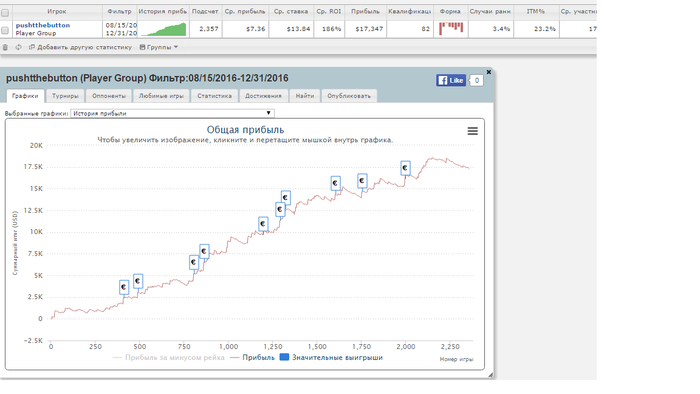Open the pushthebutton player link

tap(43, 25)
